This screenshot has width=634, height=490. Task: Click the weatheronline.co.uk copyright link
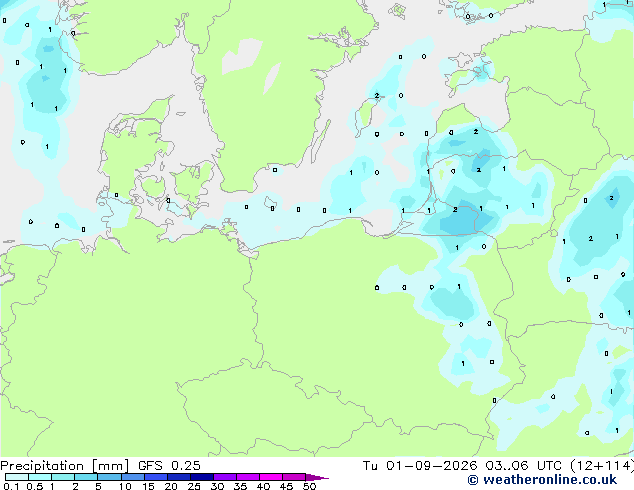coord(542,480)
